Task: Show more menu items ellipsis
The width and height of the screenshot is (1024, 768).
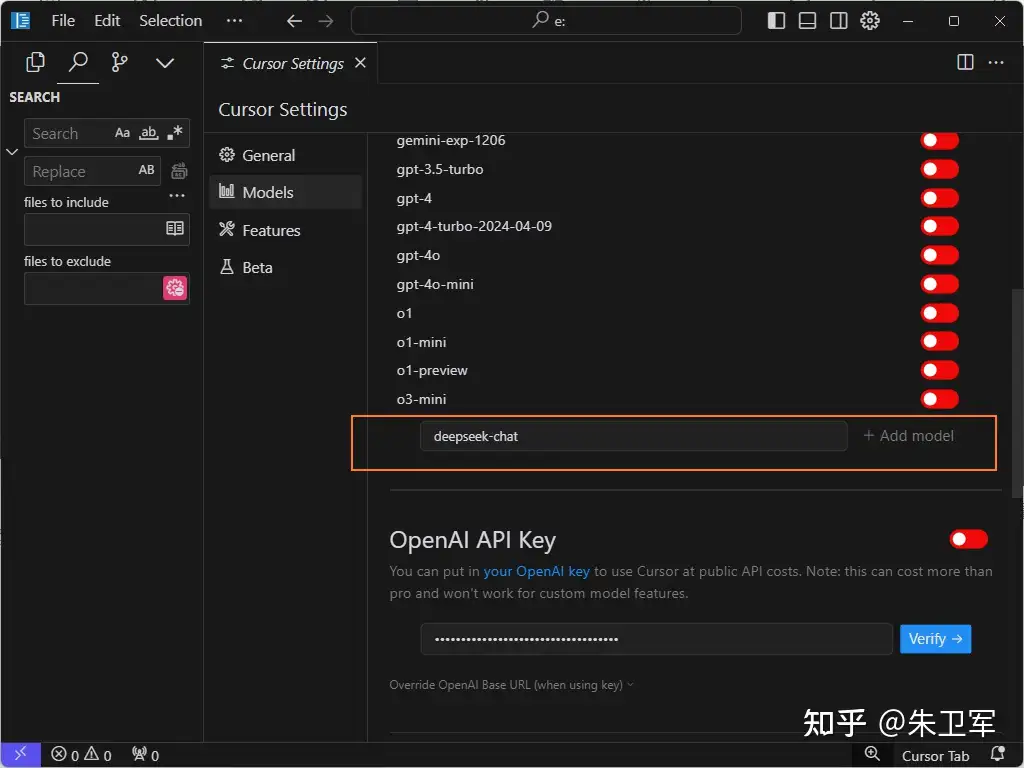Action: pos(234,21)
